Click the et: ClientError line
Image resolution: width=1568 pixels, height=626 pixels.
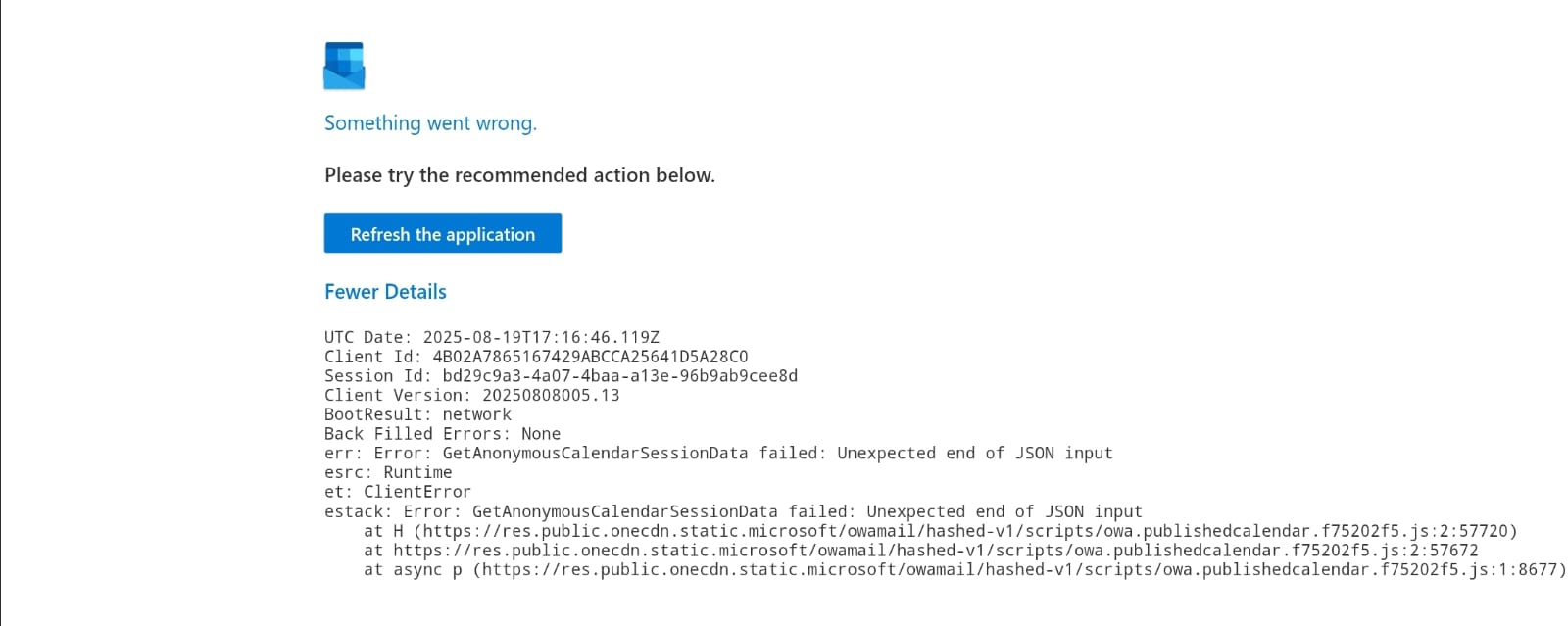coord(398,492)
